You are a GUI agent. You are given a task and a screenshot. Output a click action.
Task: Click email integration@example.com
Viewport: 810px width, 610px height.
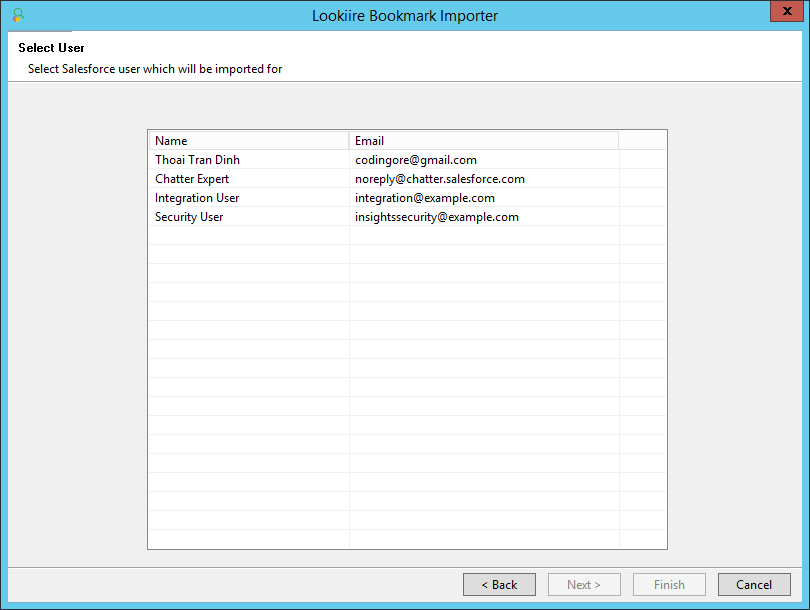[x=425, y=198]
